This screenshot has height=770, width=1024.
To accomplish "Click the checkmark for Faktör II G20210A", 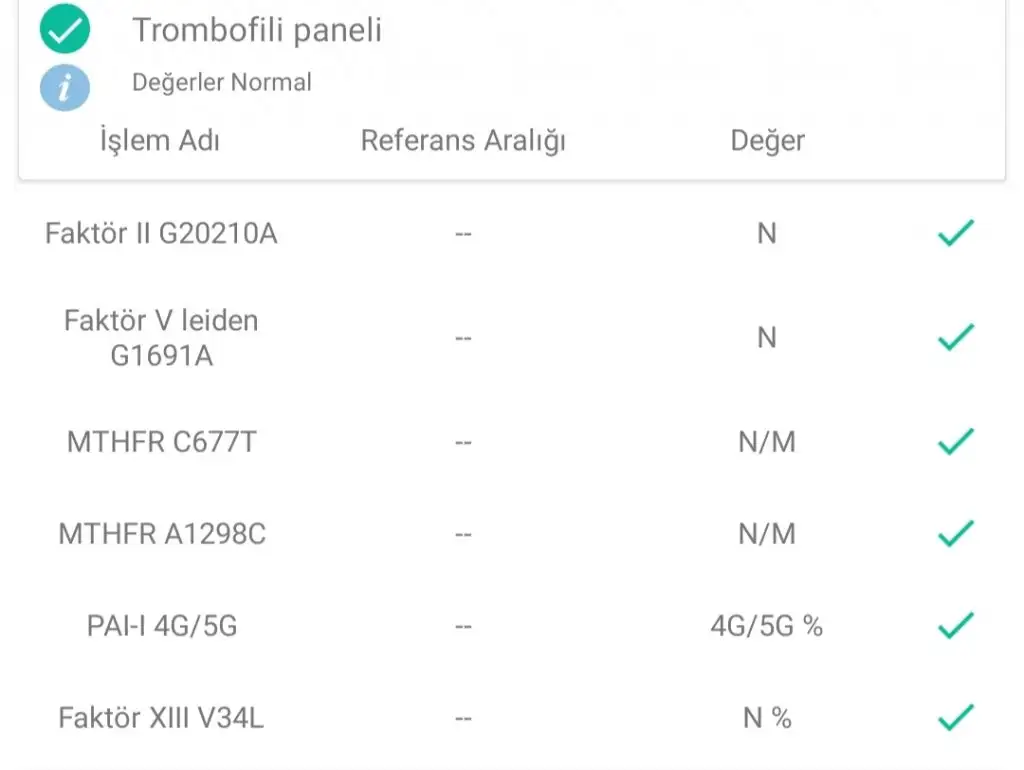I will pyautogui.click(x=955, y=234).
